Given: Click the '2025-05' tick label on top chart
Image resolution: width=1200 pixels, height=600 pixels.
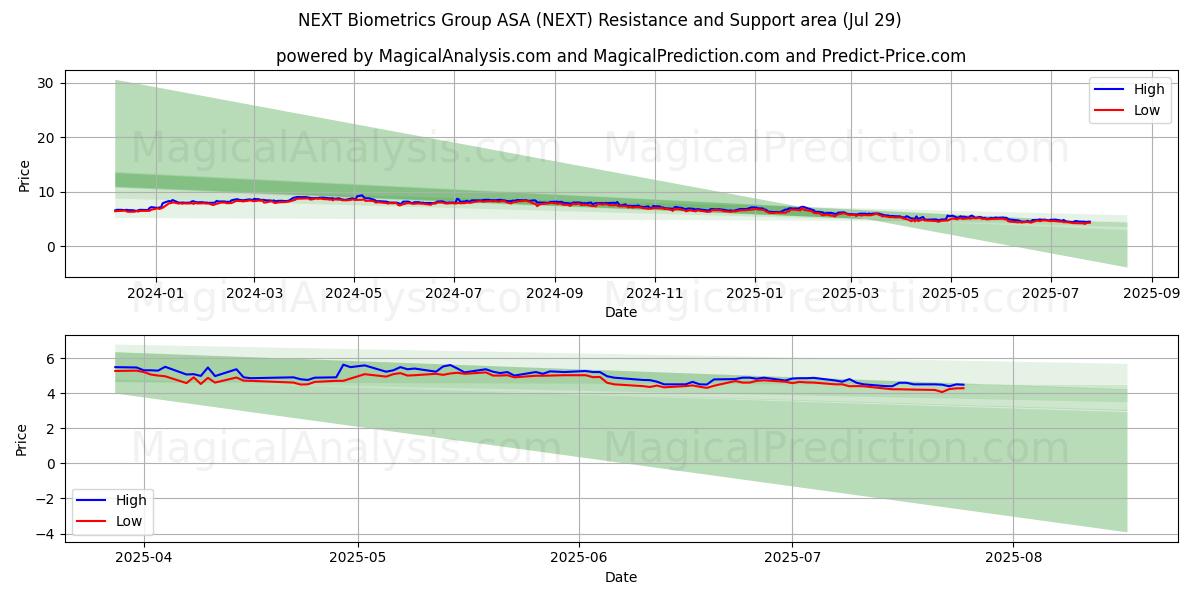Looking at the screenshot, I should tap(950, 294).
